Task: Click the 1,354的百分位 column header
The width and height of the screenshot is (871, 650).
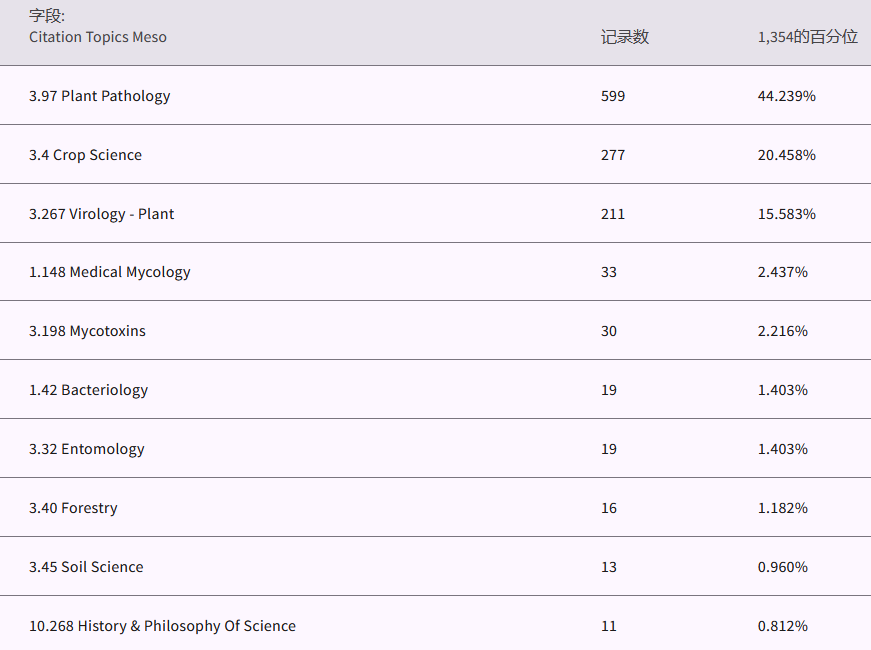Action: (808, 37)
